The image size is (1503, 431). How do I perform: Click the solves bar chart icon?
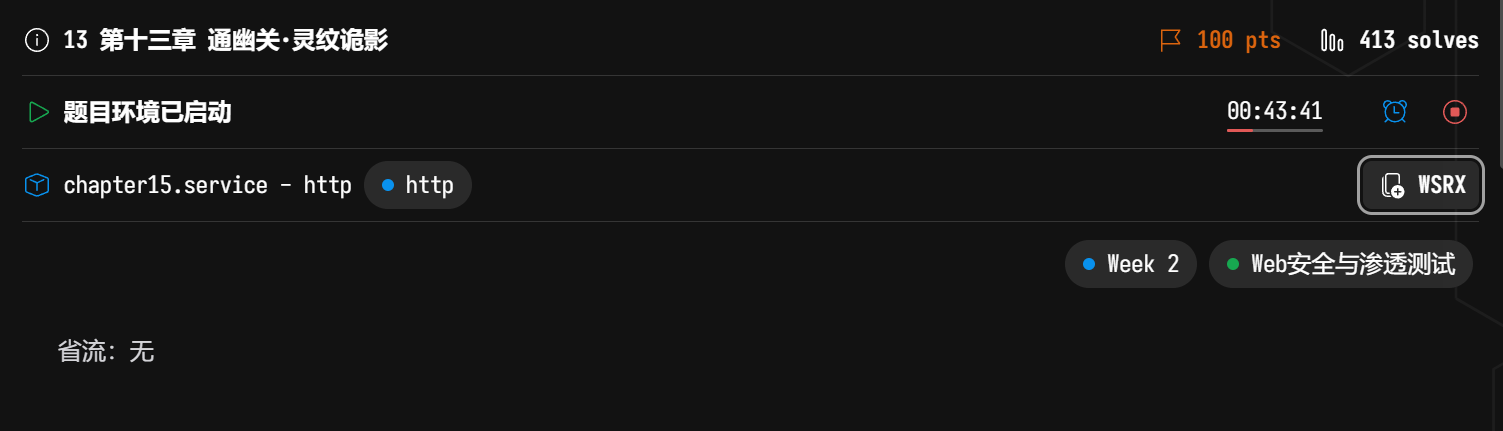[1332, 41]
